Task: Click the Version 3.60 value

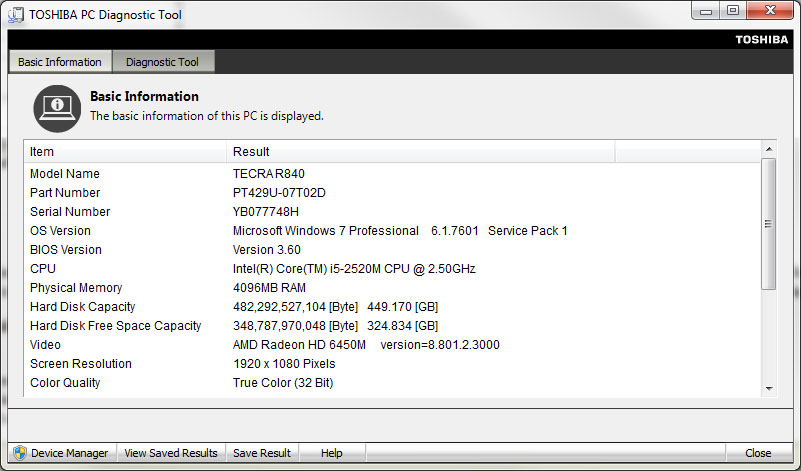Action: [x=267, y=250]
